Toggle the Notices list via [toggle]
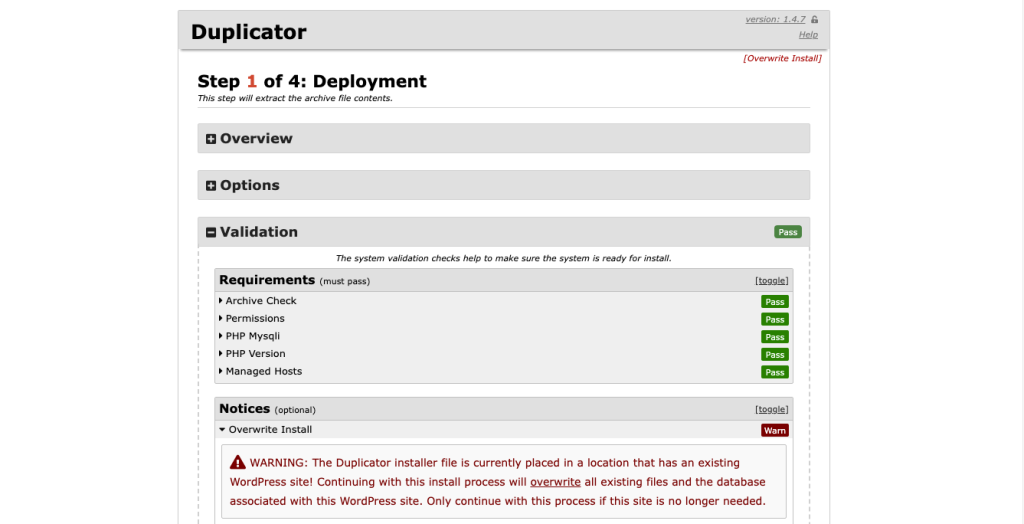This screenshot has height=524, width=1024. (772, 409)
